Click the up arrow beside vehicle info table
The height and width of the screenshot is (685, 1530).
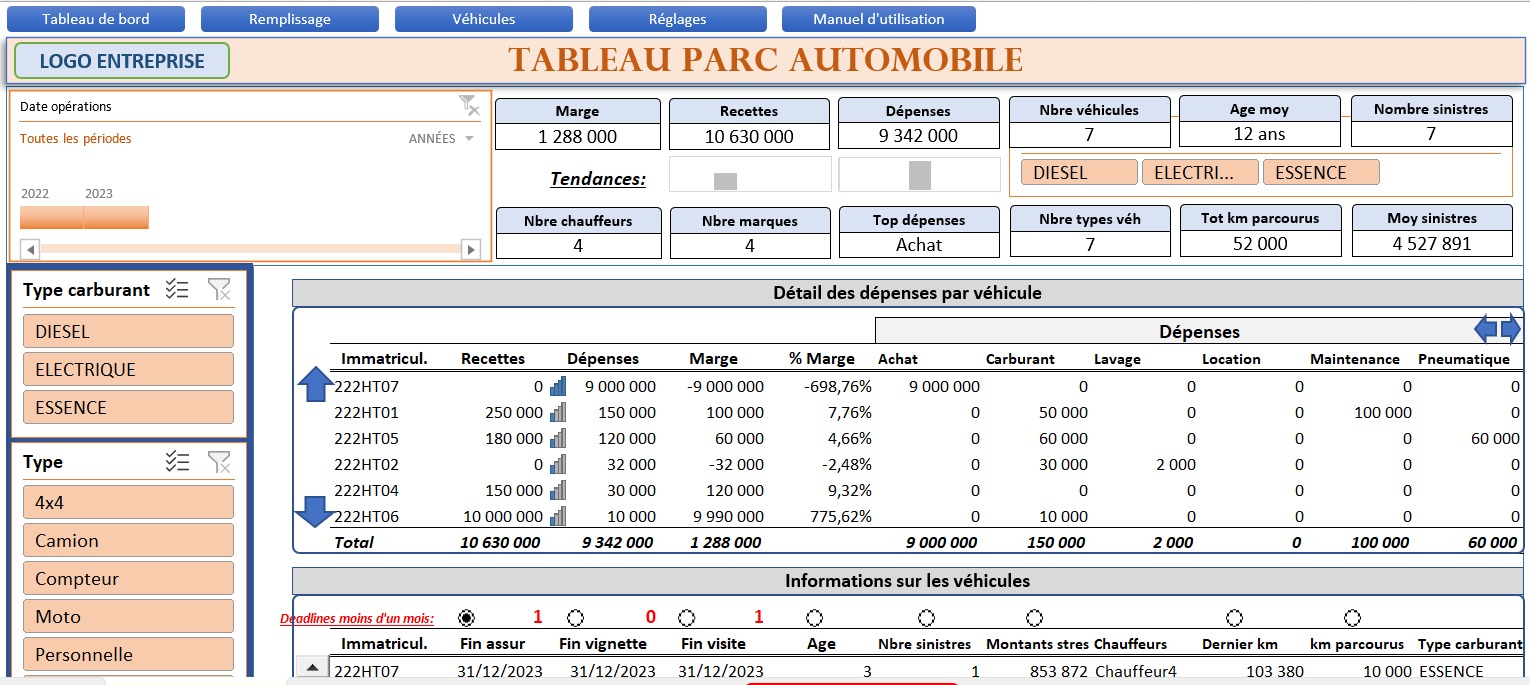pos(313,668)
